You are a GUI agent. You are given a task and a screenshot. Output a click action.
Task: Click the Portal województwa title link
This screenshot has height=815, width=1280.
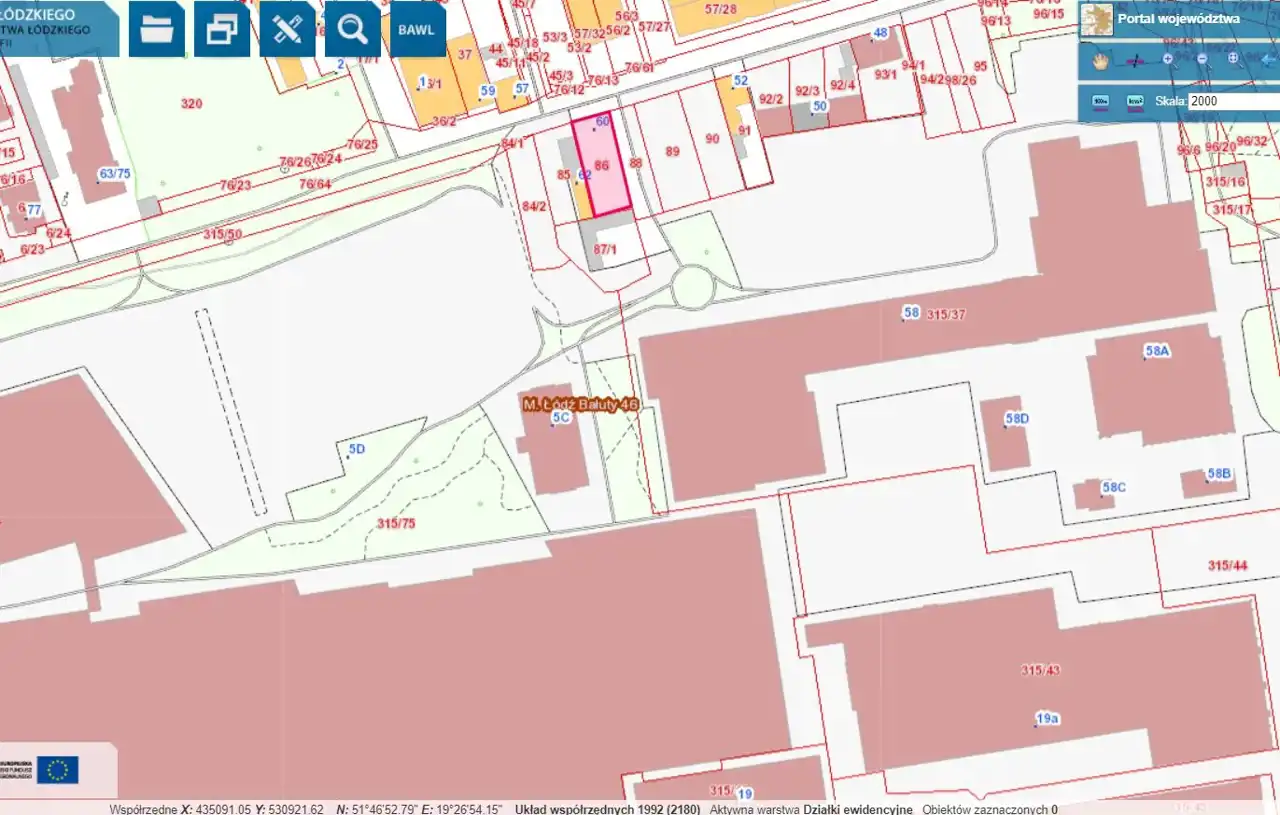coord(1178,19)
